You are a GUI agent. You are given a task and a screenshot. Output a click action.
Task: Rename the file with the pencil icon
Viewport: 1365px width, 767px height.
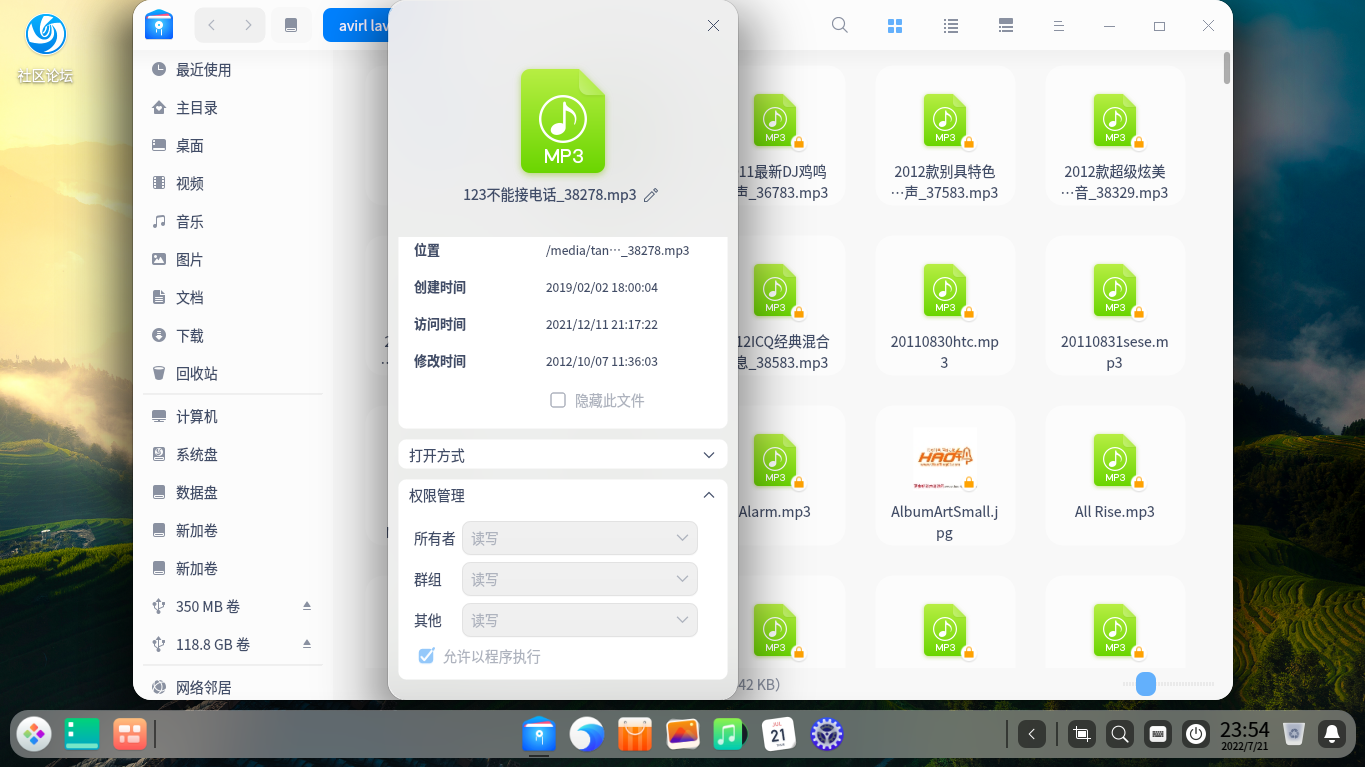[651, 195]
